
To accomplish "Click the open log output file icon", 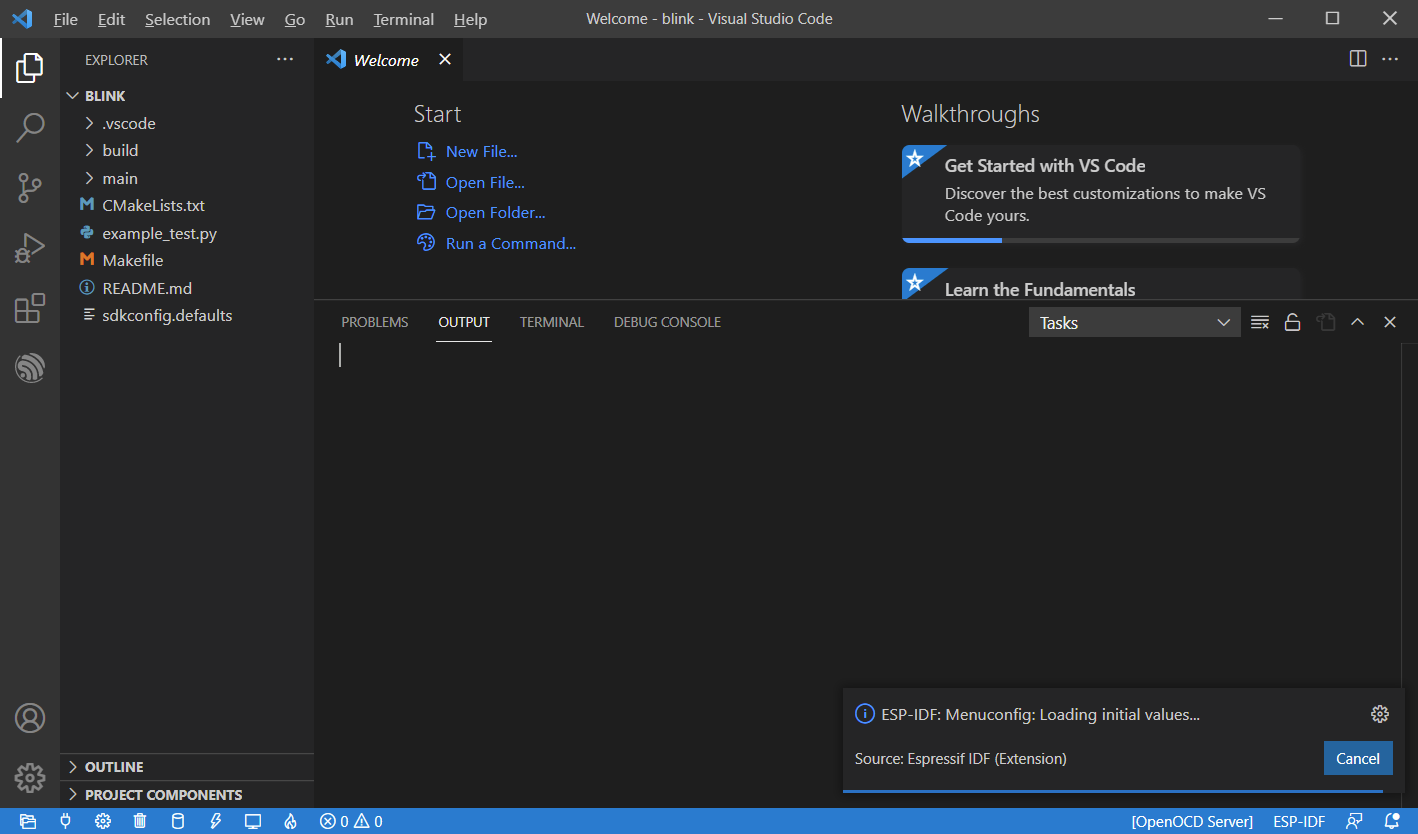I will click(1326, 322).
